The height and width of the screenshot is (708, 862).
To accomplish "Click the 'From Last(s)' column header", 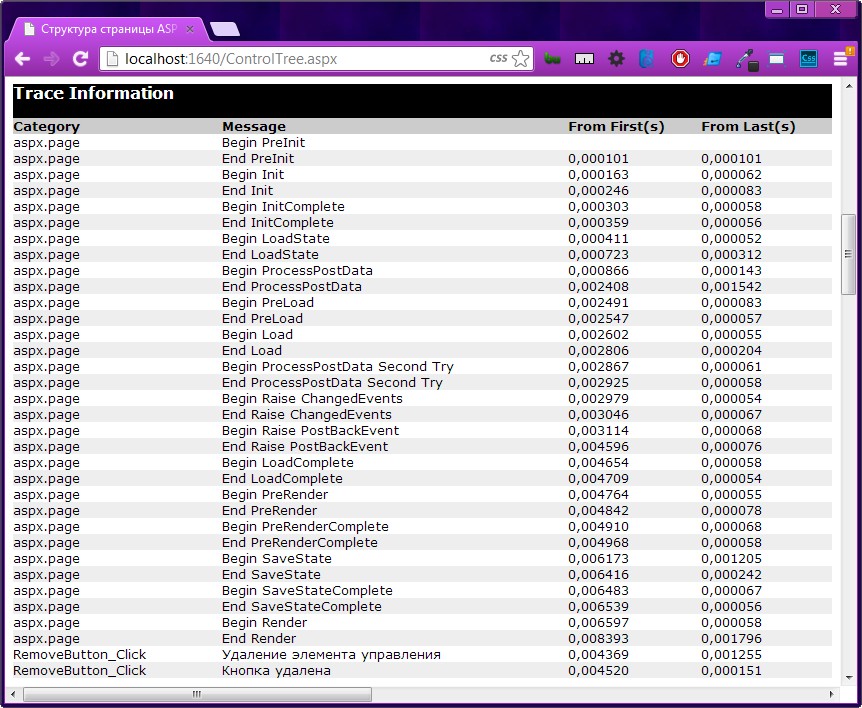I will pyautogui.click(x=748, y=126).
